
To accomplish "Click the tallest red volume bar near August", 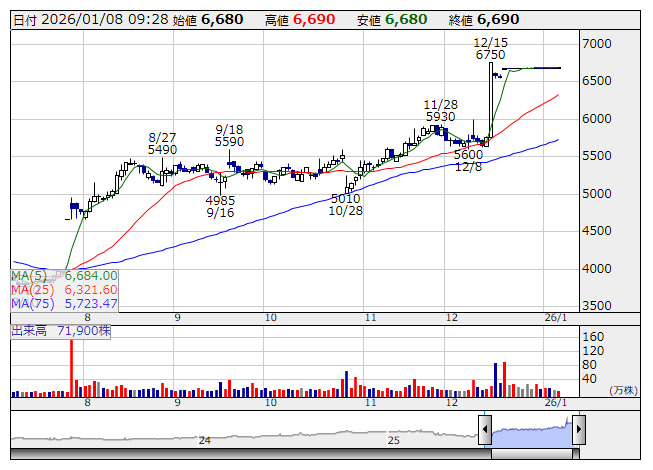I will pos(72,368).
